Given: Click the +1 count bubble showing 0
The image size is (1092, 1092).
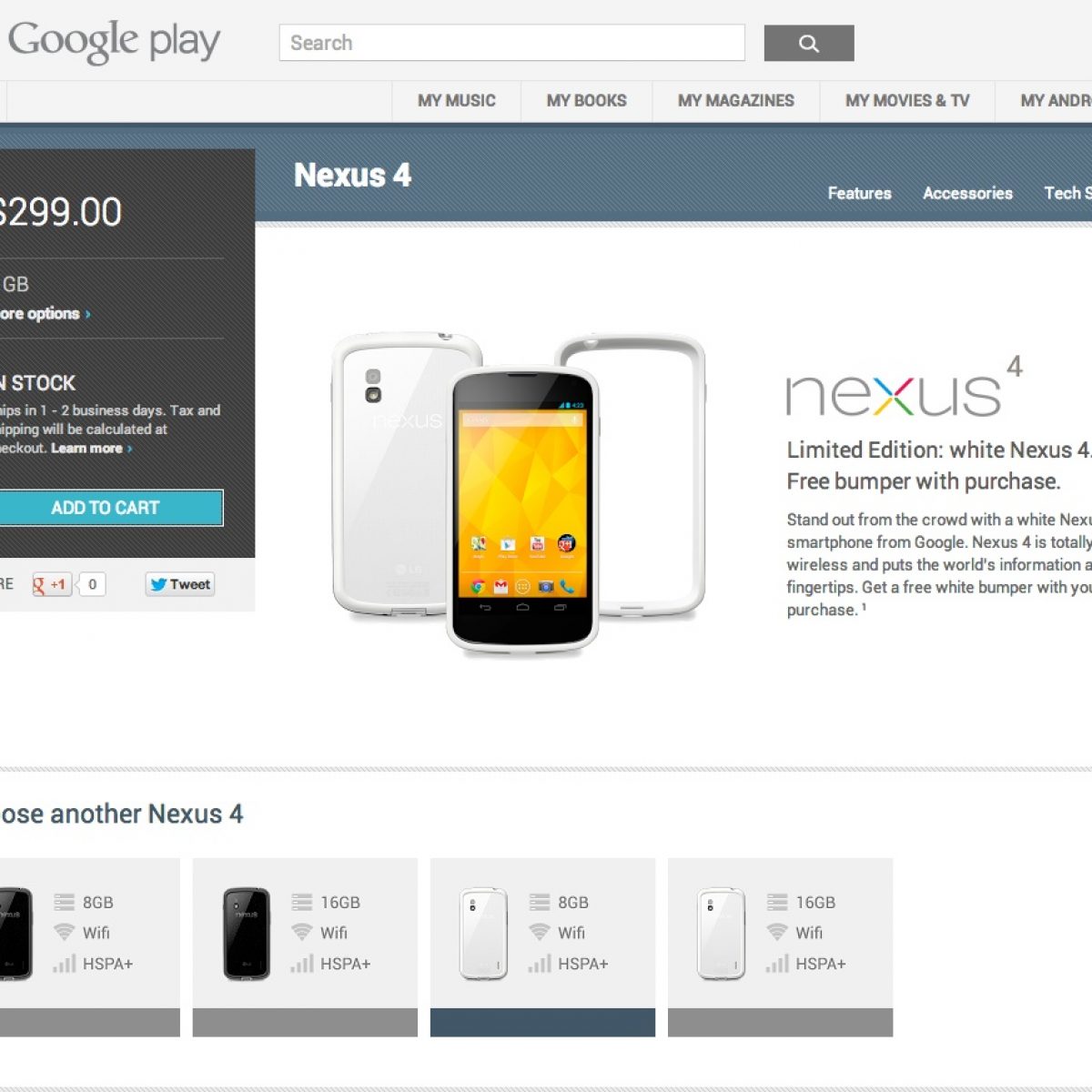Looking at the screenshot, I should click(92, 584).
